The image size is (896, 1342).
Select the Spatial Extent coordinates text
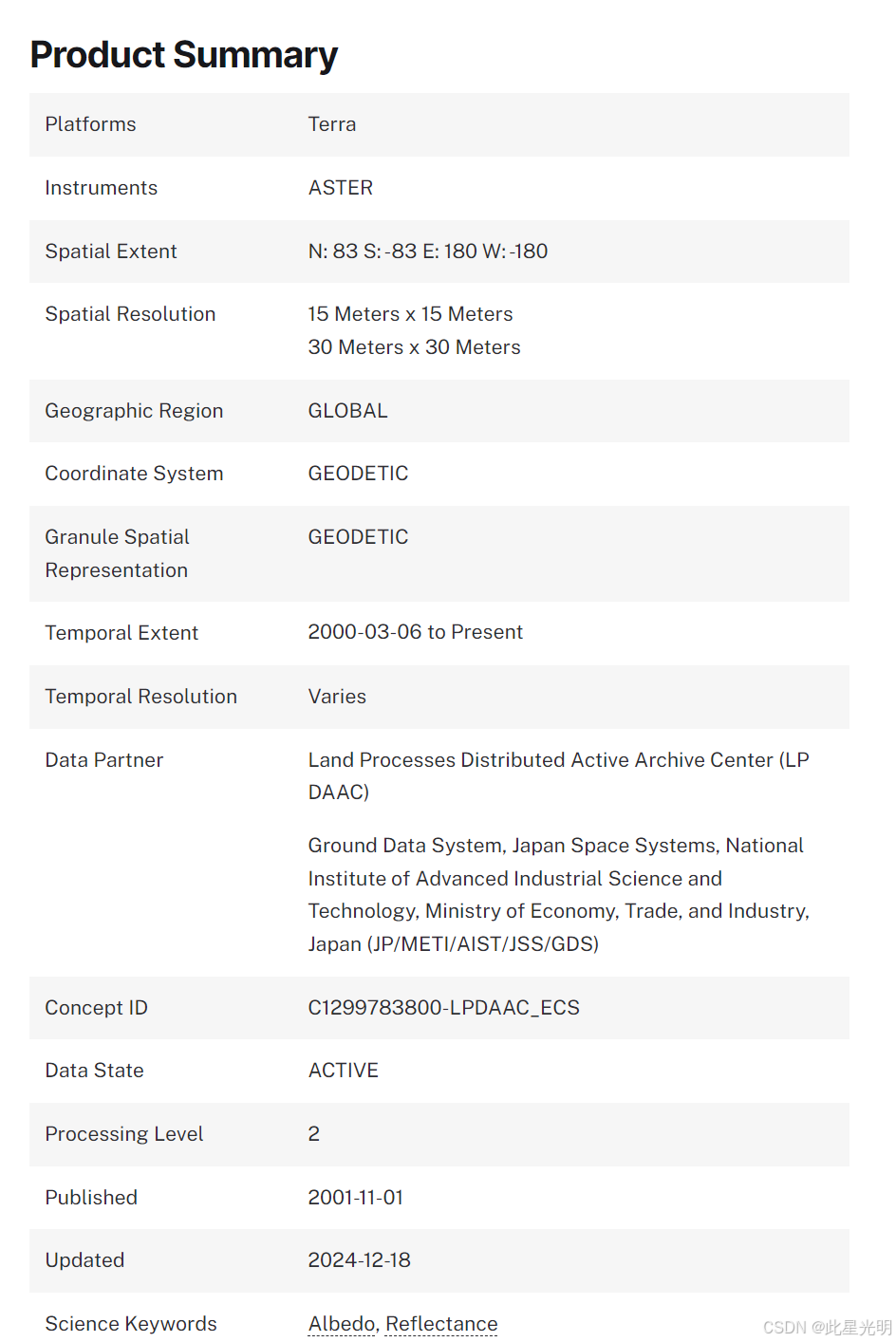pos(428,252)
